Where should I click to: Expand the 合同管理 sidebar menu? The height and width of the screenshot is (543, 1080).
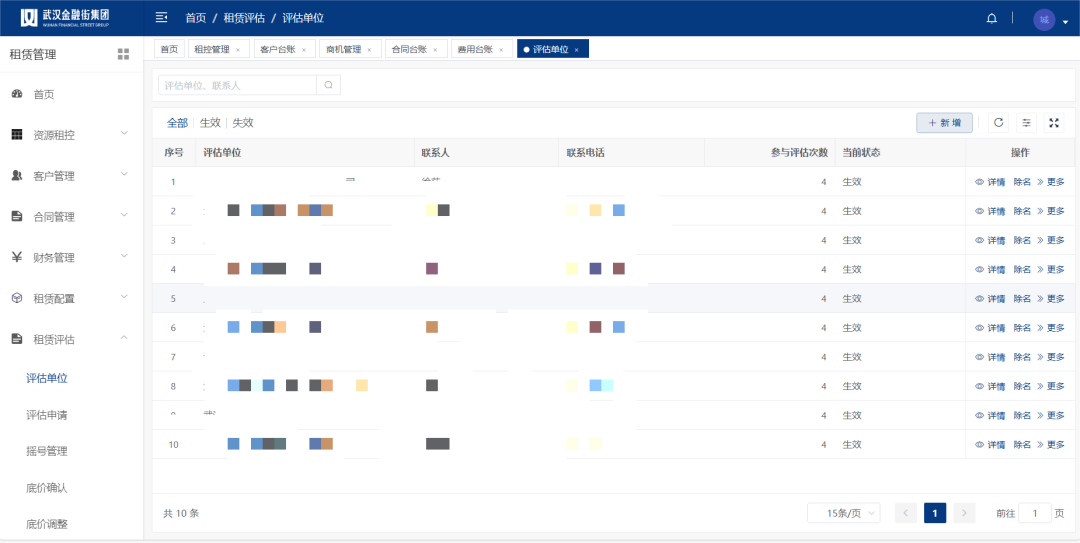pos(124,214)
